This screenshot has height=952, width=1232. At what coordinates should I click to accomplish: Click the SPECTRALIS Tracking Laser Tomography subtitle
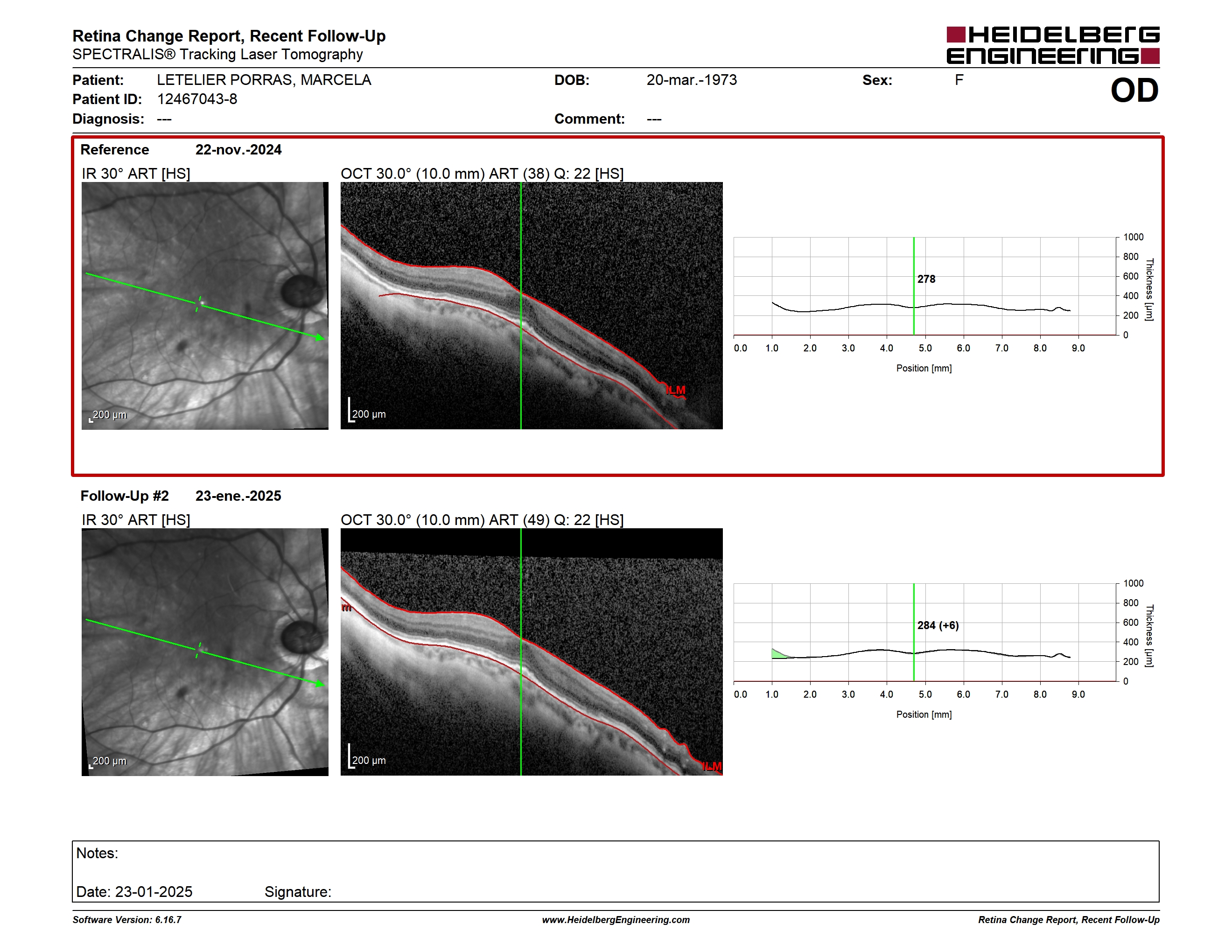click(x=218, y=54)
